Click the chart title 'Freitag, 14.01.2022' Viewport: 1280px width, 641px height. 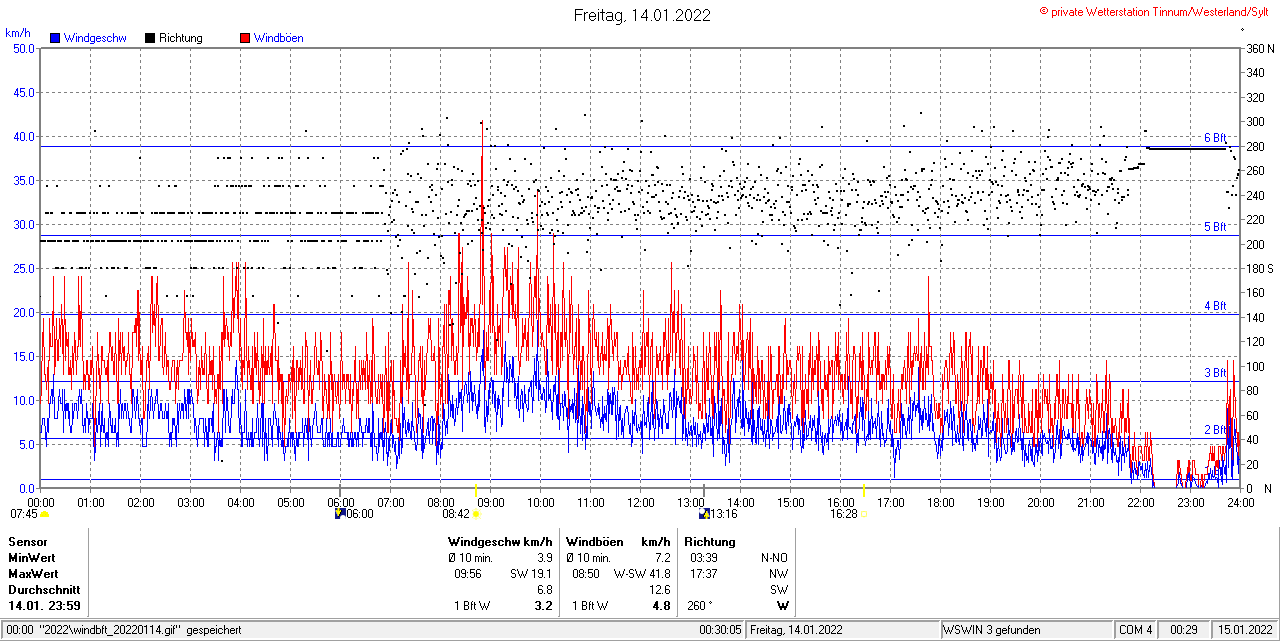coord(642,15)
